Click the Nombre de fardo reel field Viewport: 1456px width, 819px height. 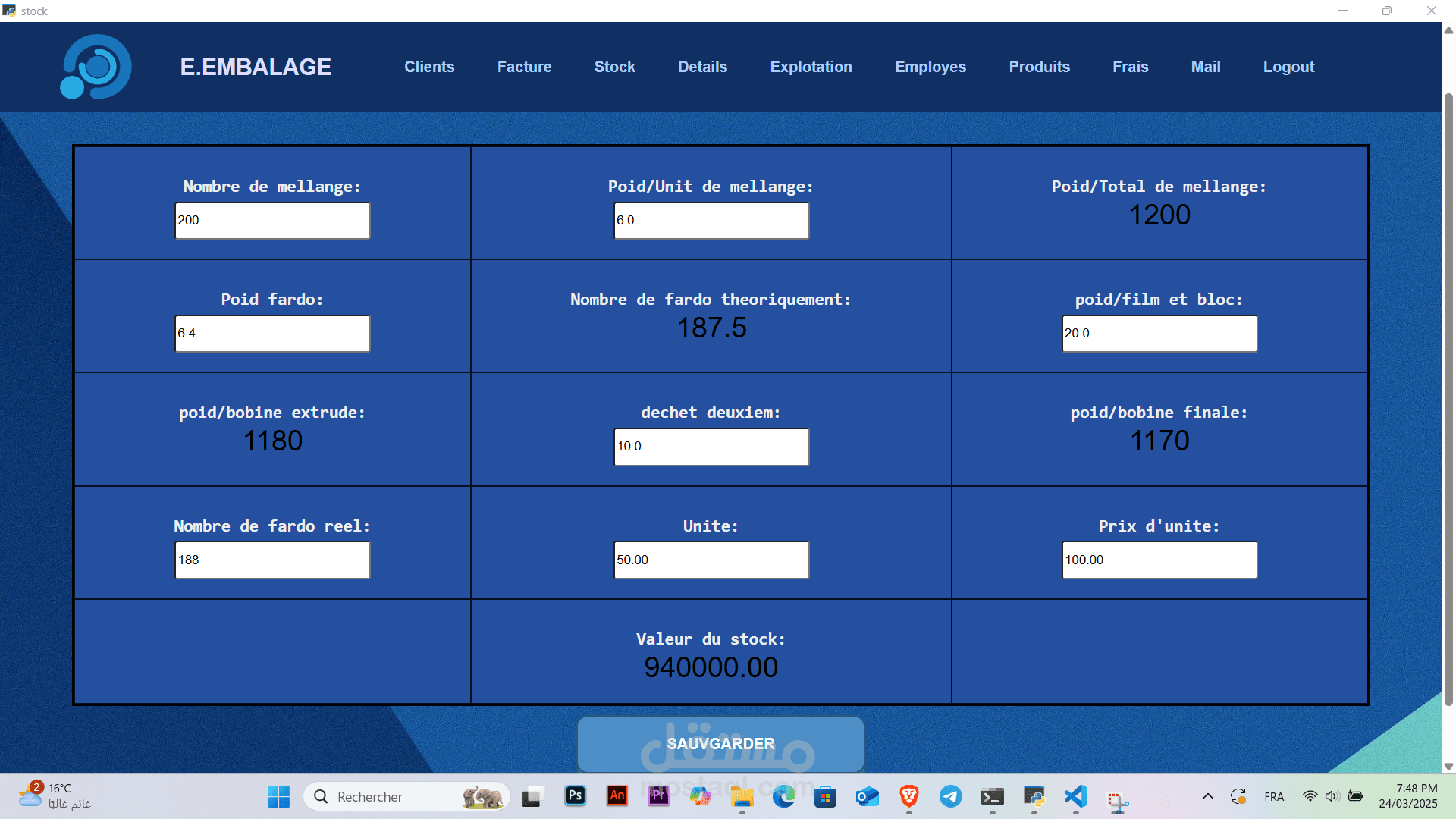click(272, 560)
